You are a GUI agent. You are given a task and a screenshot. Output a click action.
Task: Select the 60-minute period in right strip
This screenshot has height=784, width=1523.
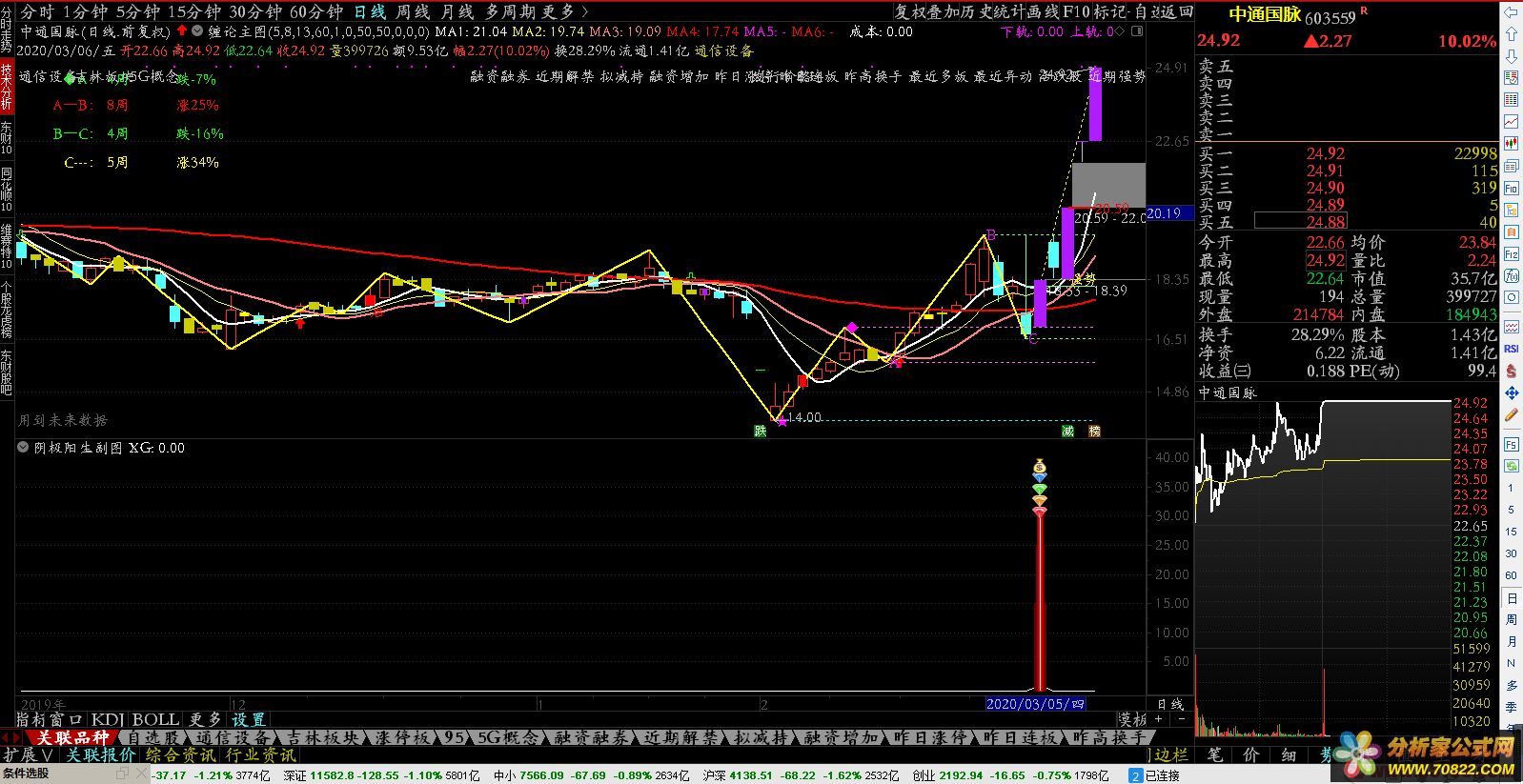pos(1511,575)
